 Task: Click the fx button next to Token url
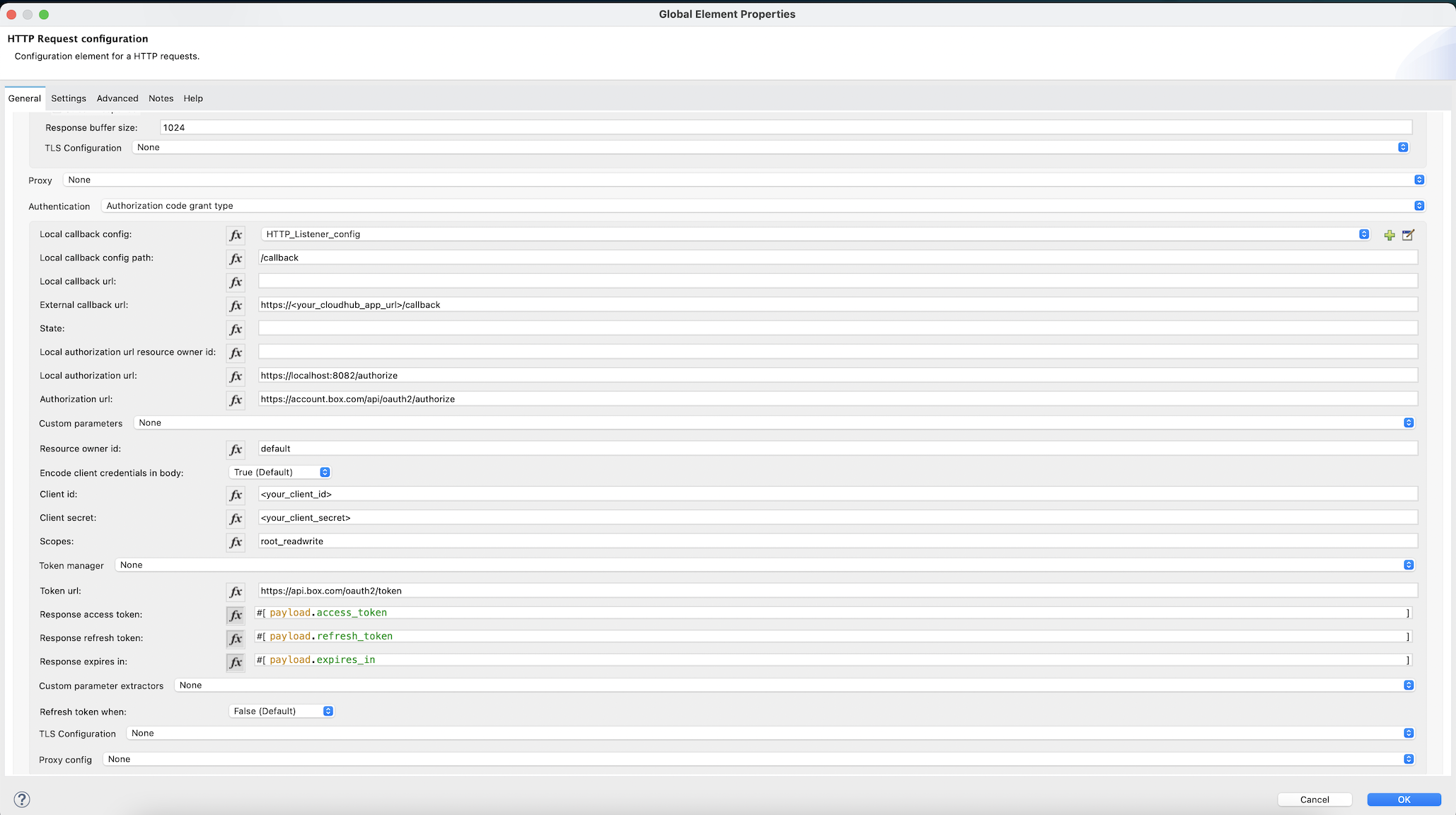tap(236, 591)
